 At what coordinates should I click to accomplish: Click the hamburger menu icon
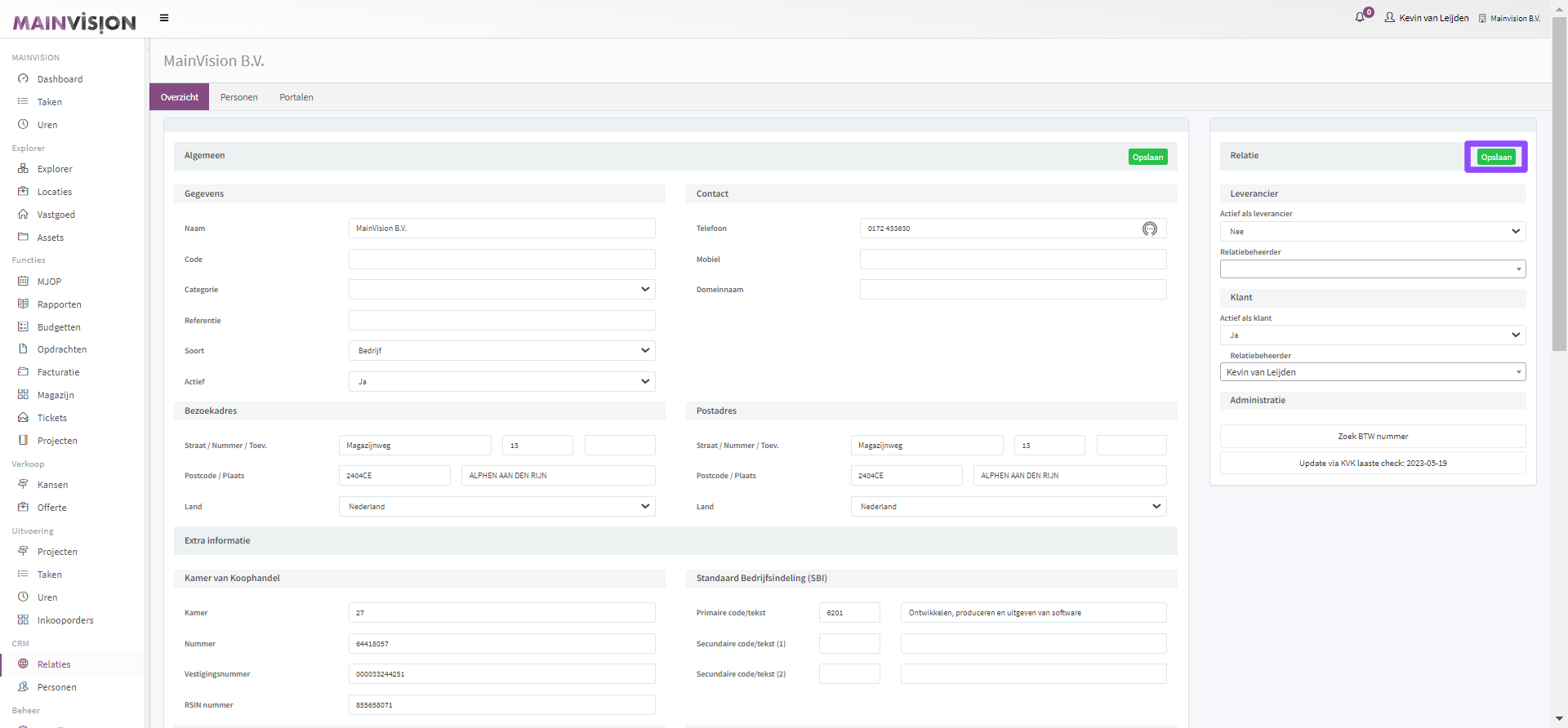pos(164,18)
